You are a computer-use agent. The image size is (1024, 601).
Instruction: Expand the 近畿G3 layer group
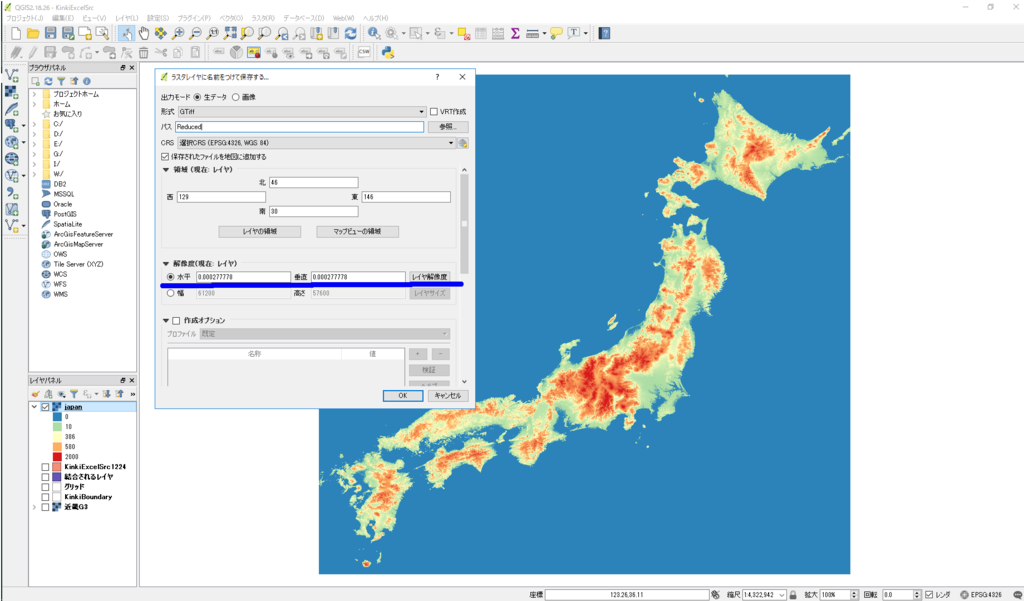point(34,507)
